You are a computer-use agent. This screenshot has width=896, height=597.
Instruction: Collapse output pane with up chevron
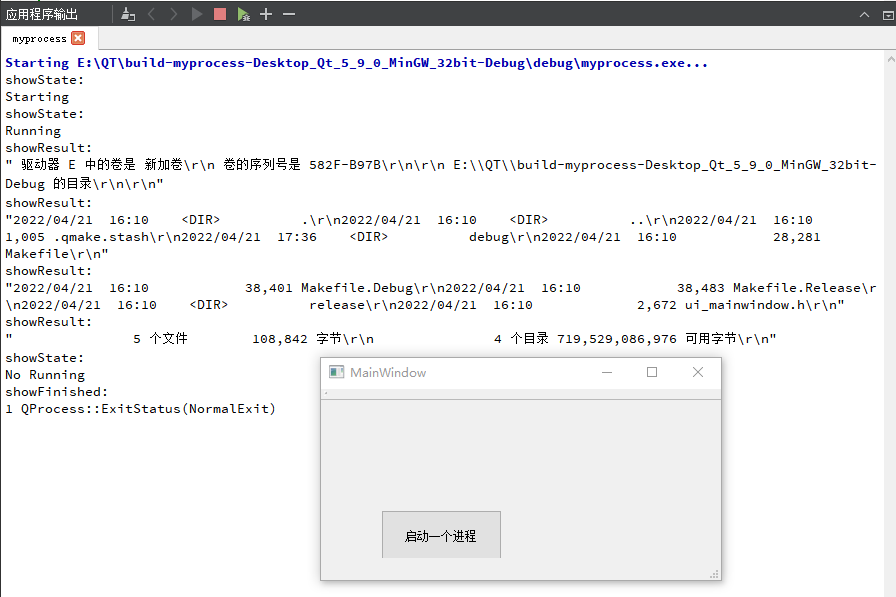[865, 15]
